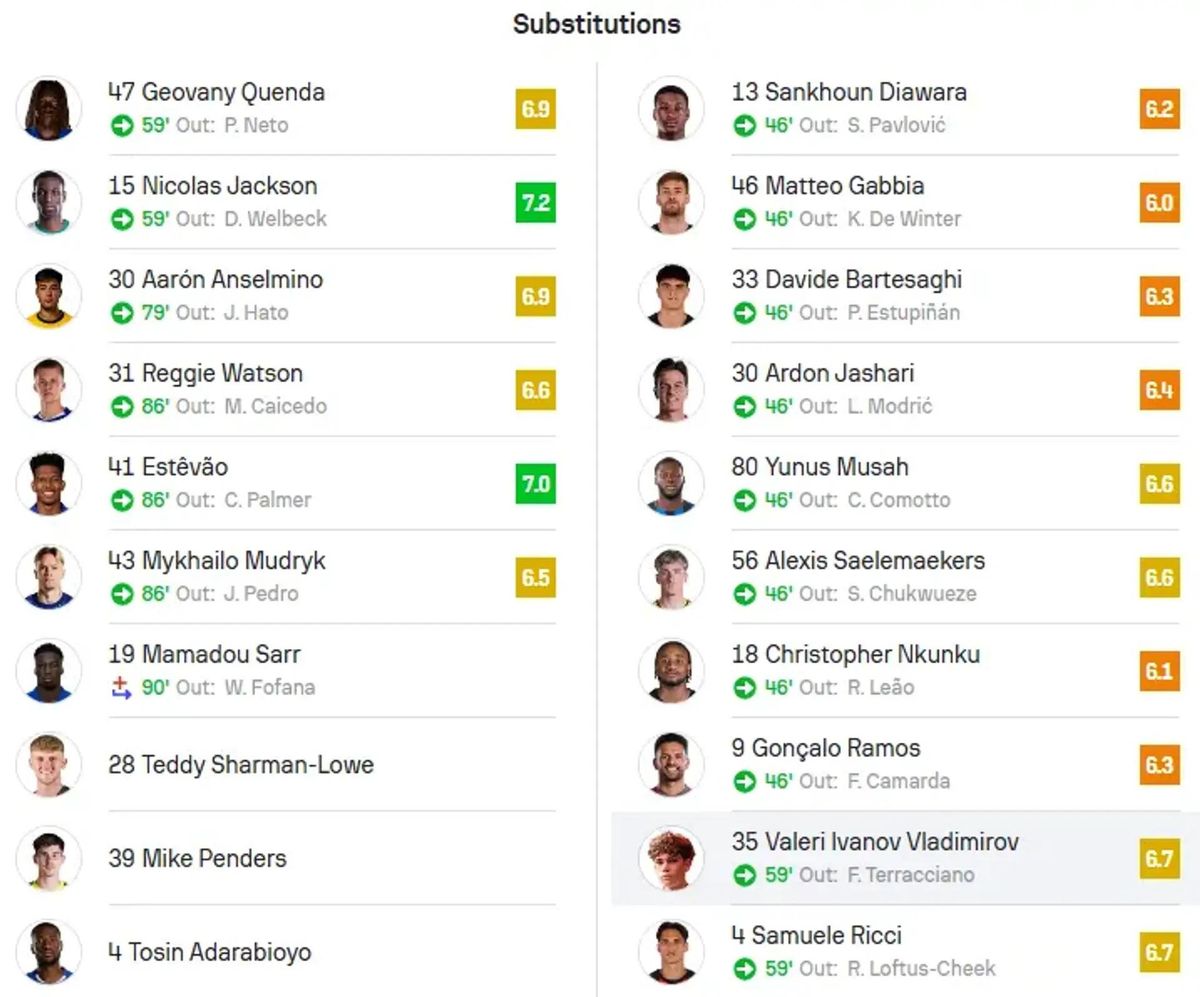
Task: Select Mike Penders in the substitutes list
Action: pyautogui.click(x=285, y=858)
